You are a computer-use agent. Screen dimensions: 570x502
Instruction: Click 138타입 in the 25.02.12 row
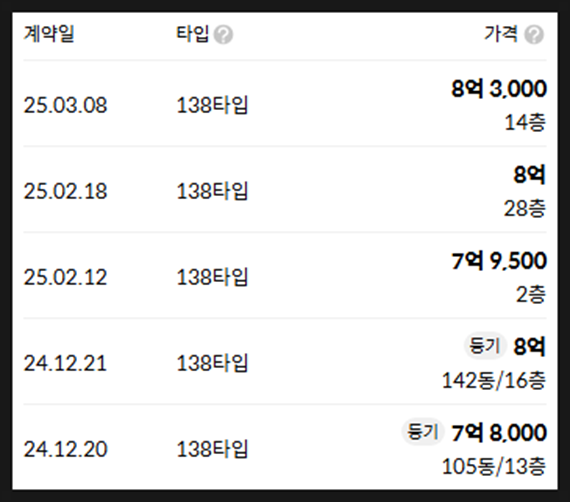212,277
